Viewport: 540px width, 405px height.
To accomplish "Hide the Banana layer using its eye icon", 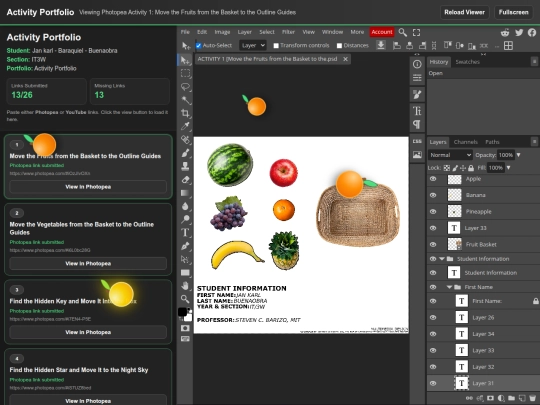I will coord(433,195).
